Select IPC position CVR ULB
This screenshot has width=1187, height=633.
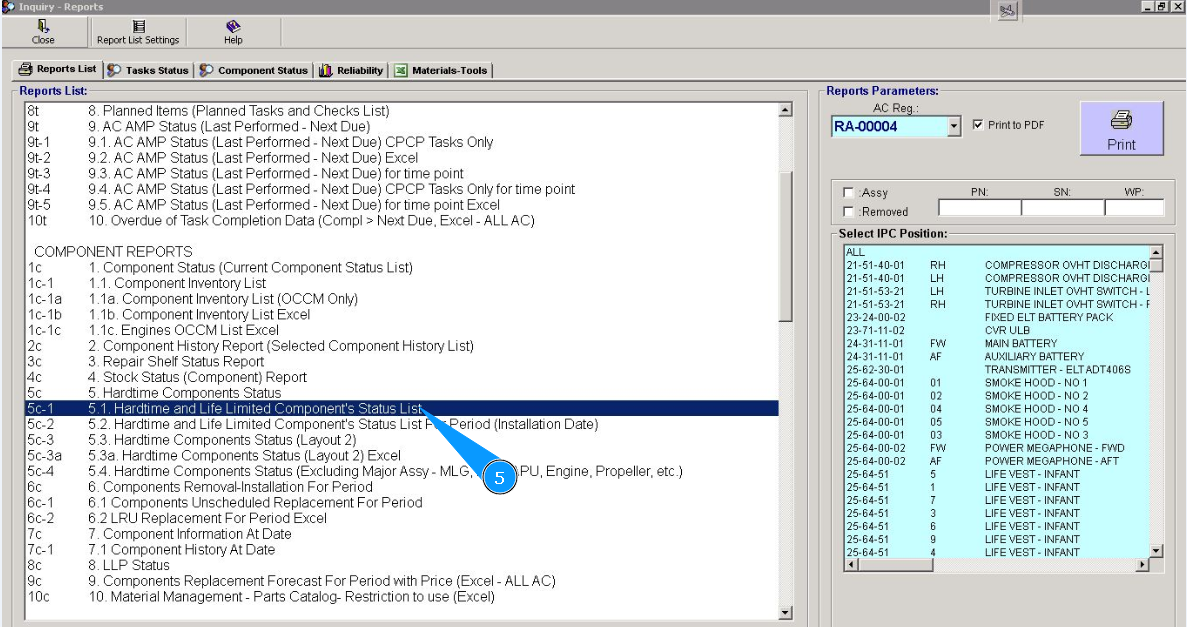[998, 330]
